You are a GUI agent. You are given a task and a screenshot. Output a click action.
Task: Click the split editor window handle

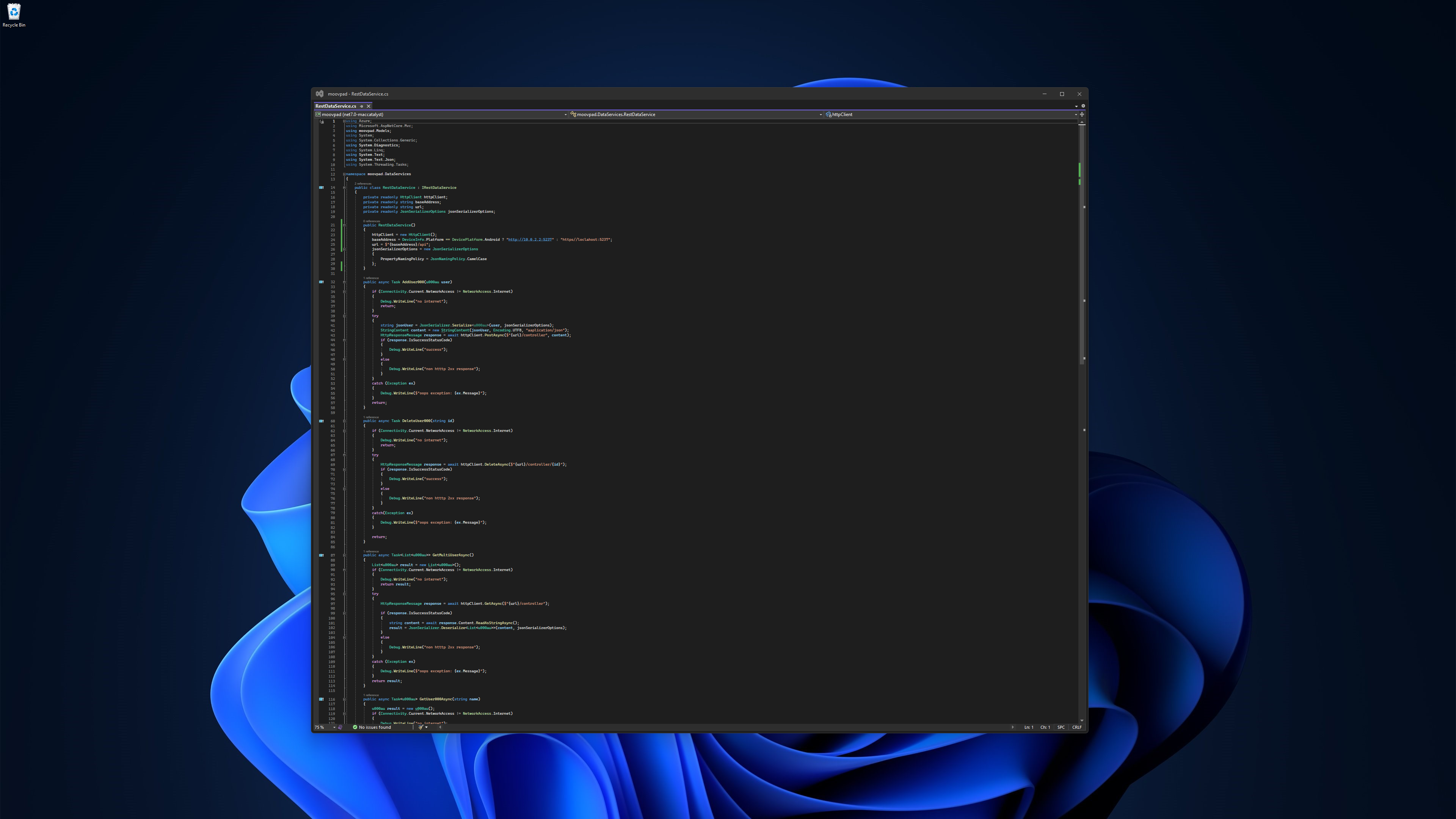point(1082,115)
